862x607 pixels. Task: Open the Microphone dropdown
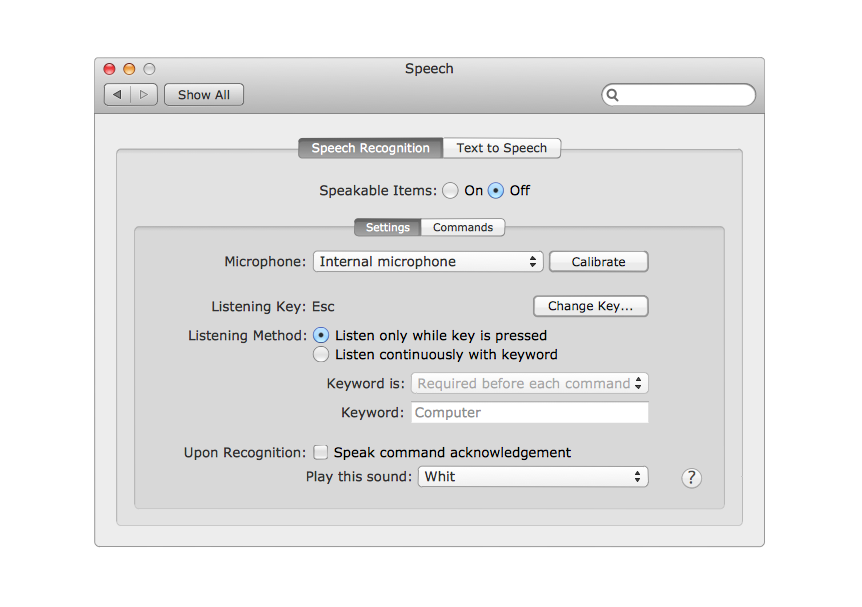pos(428,261)
